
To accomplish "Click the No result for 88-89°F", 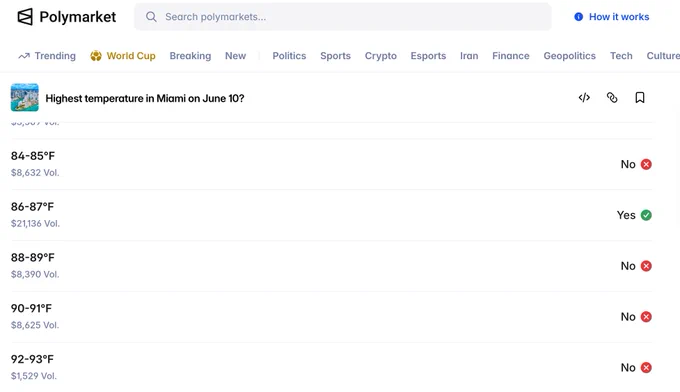I will point(628,266).
